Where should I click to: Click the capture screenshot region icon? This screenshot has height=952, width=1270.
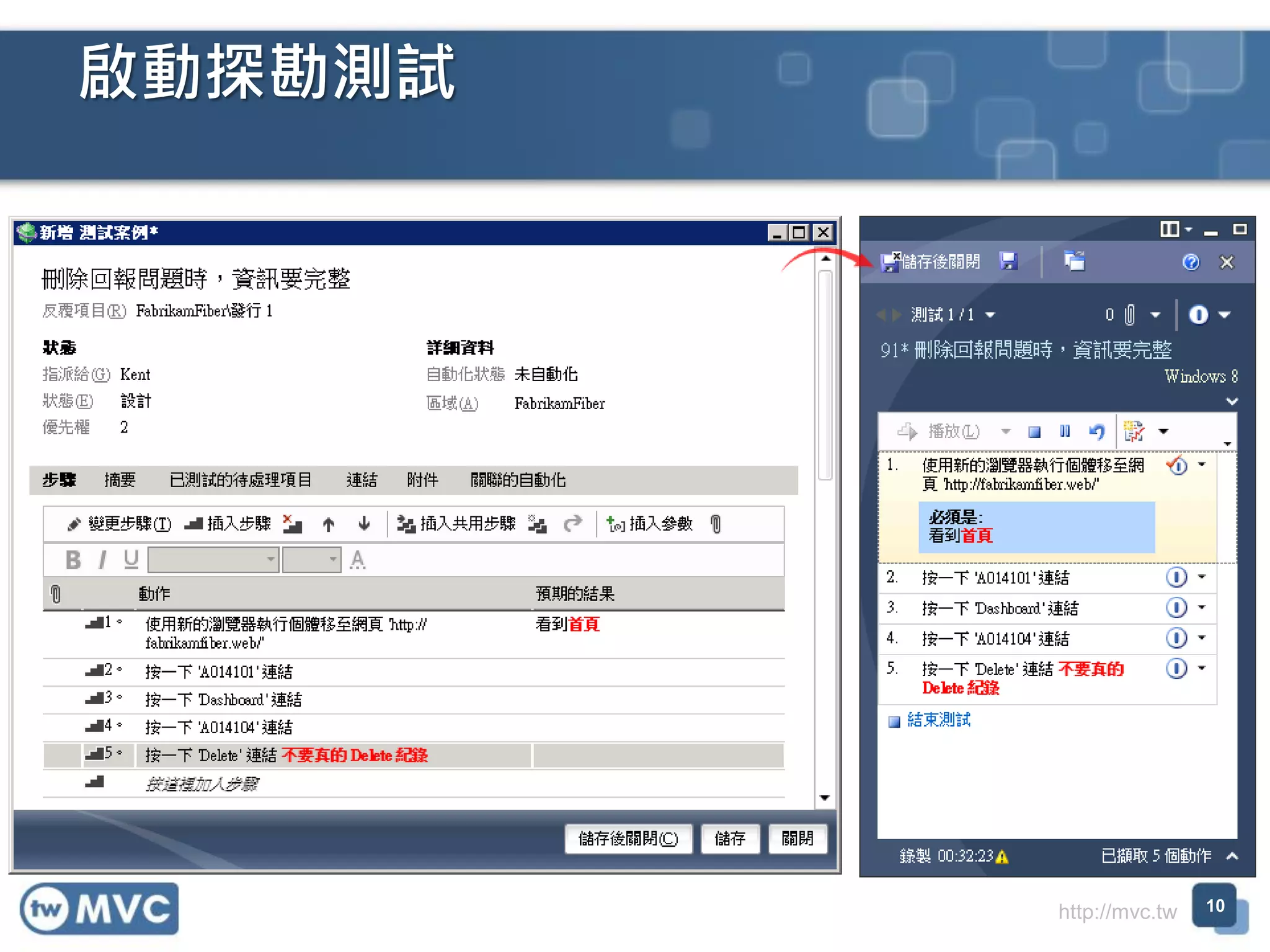1134,431
